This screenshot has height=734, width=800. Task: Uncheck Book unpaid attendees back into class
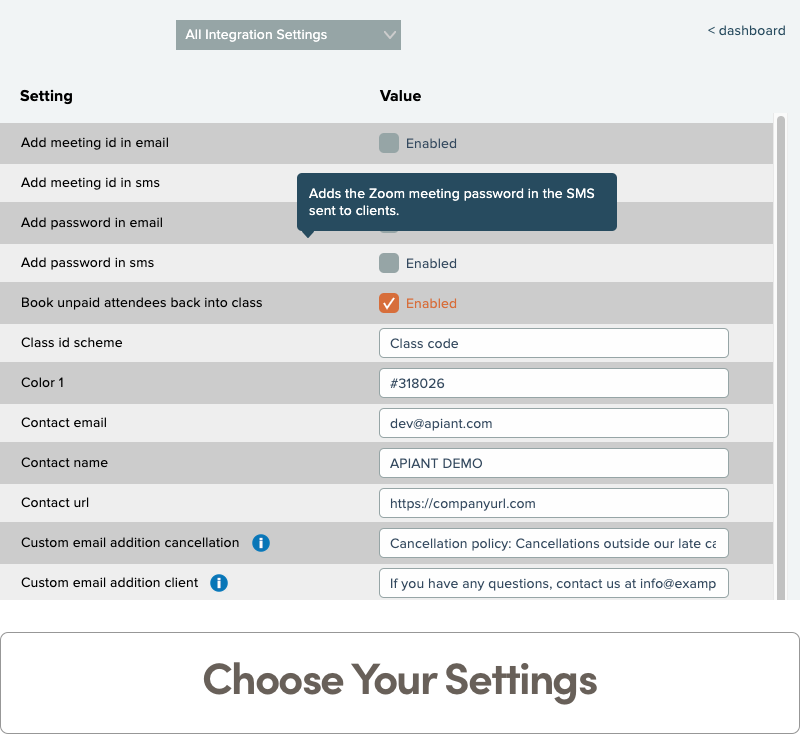click(389, 303)
